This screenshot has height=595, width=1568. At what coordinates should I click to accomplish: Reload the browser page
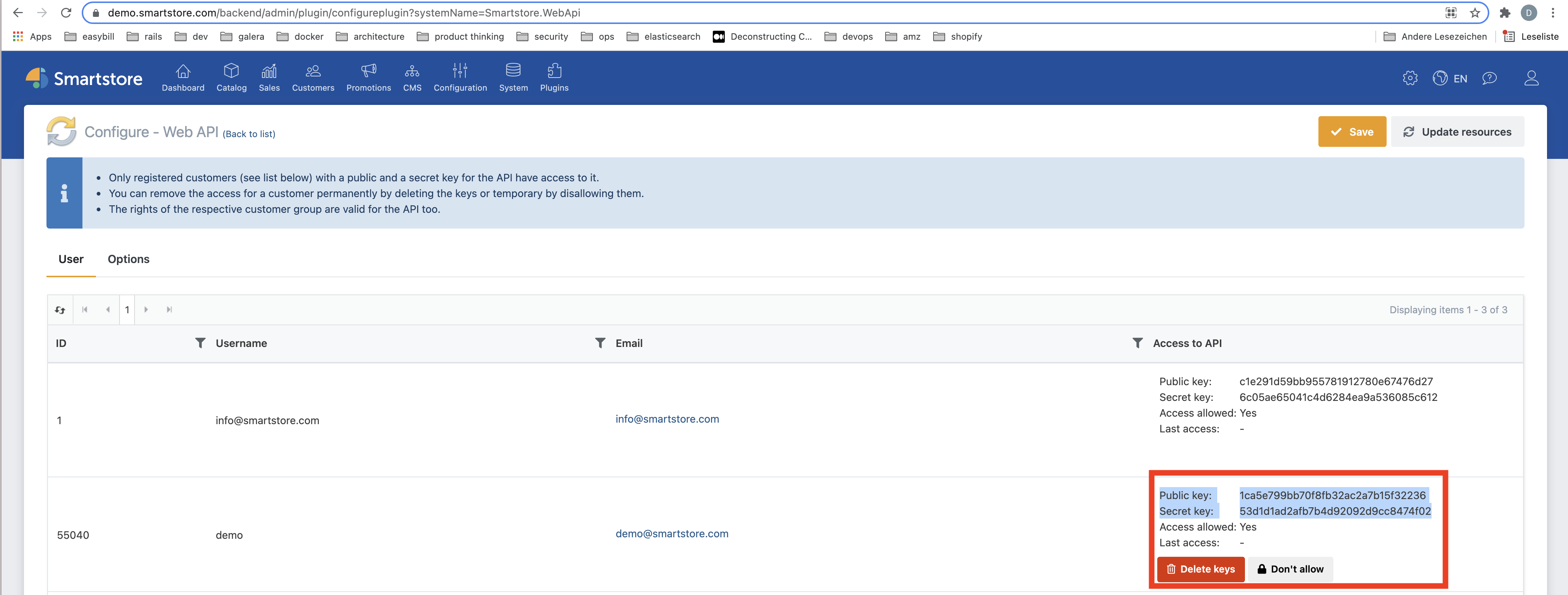click(x=66, y=13)
